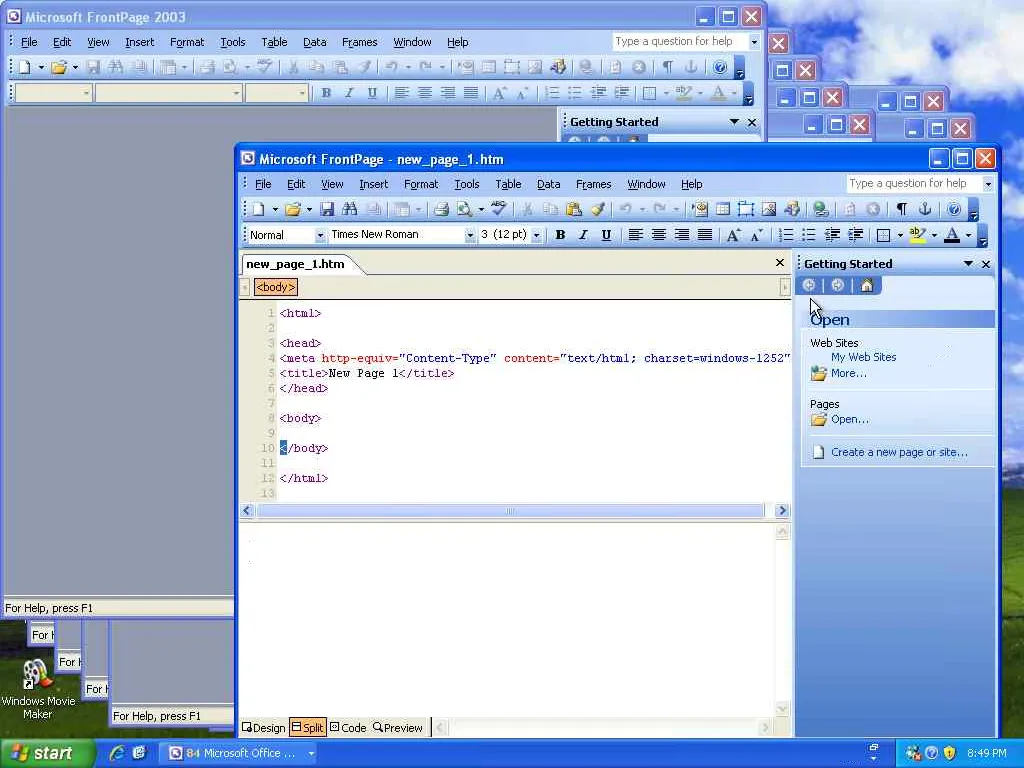Screen dimensions: 1024x768
Task: Click the <body> quick tag selector button
Action: (x=276, y=287)
